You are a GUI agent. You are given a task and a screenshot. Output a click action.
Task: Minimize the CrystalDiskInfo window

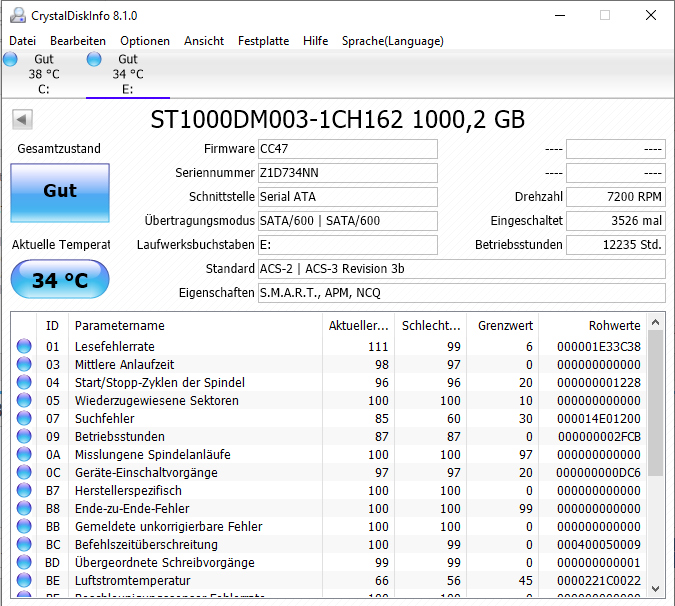coord(560,15)
